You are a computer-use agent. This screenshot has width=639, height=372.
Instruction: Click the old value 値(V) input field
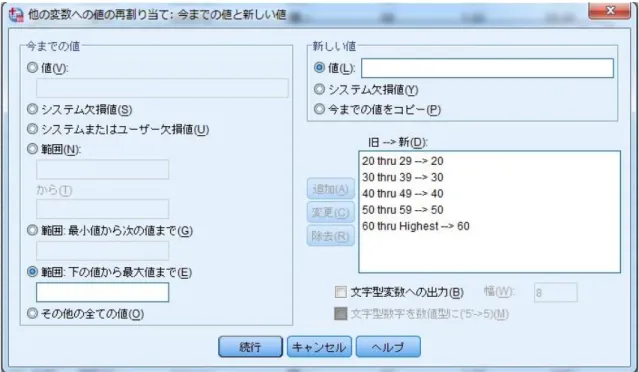(x=162, y=88)
